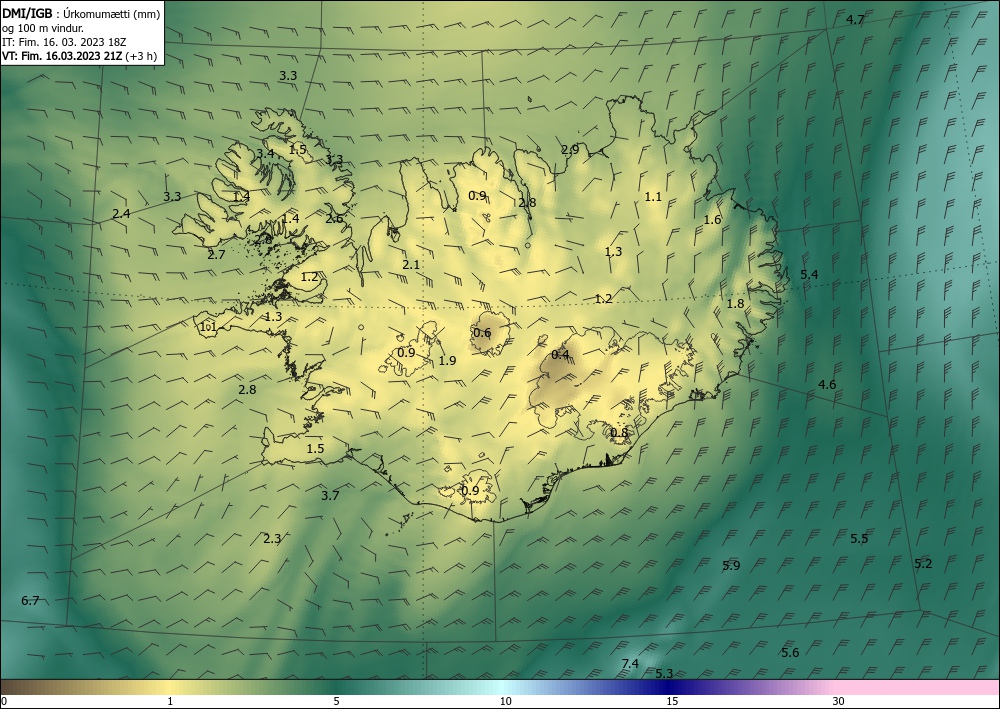The image size is (1000, 709).
Task: Select the 5.5 precipitation value
Action: (859, 539)
